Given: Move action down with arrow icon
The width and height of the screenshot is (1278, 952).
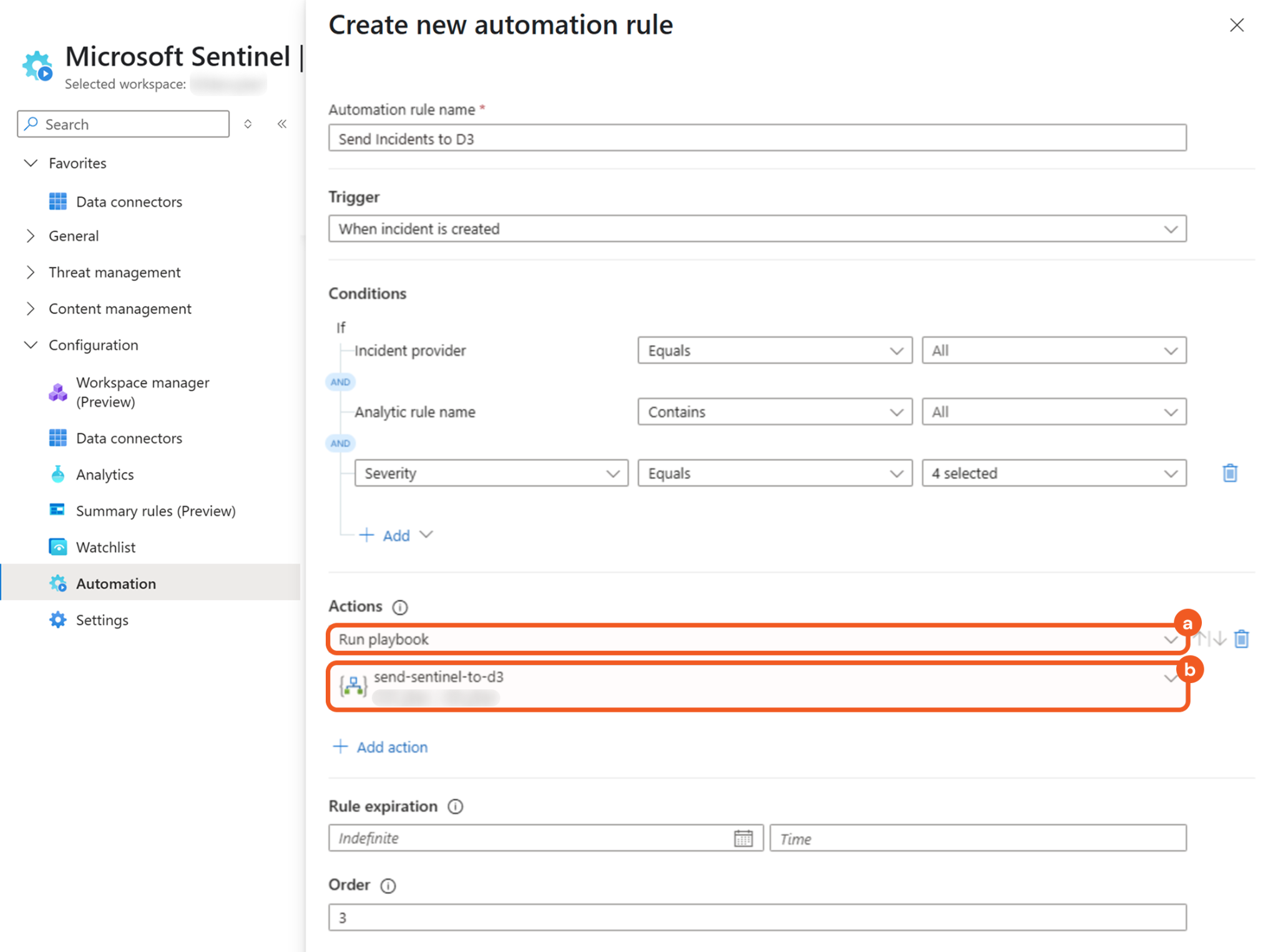Looking at the screenshot, I should (1220, 639).
